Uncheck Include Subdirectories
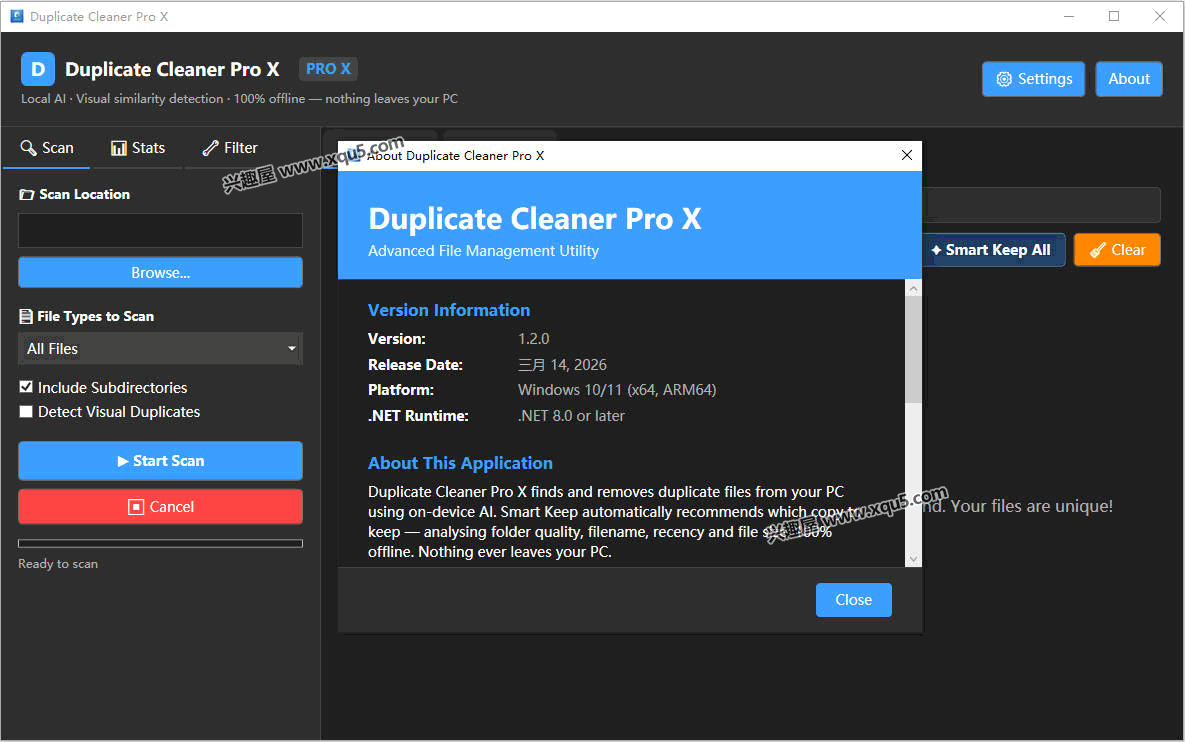The height and width of the screenshot is (742, 1185). pos(26,387)
